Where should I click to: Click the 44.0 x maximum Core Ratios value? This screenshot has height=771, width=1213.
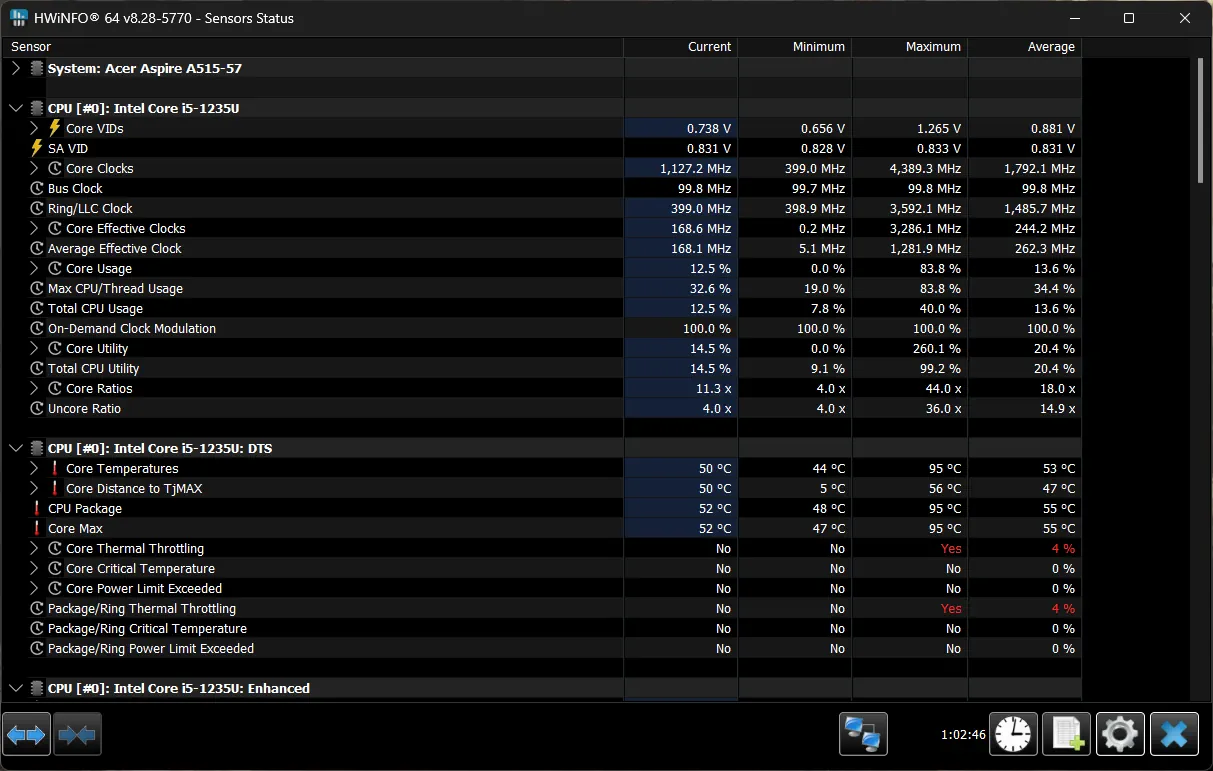click(x=942, y=388)
